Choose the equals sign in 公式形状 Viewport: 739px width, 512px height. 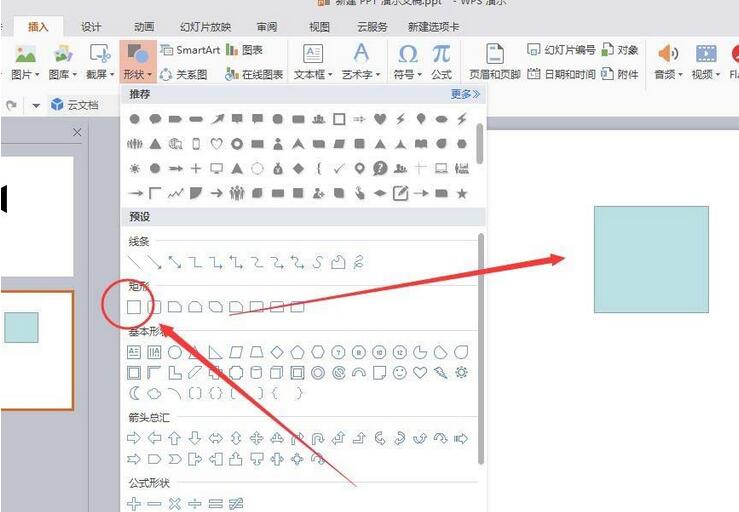click(x=215, y=504)
